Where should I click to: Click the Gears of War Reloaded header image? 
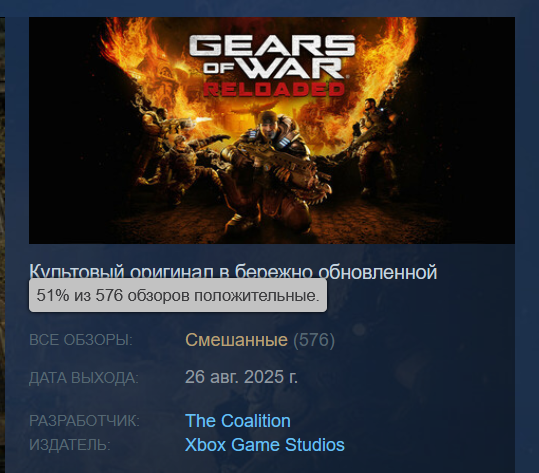(x=272, y=131)
